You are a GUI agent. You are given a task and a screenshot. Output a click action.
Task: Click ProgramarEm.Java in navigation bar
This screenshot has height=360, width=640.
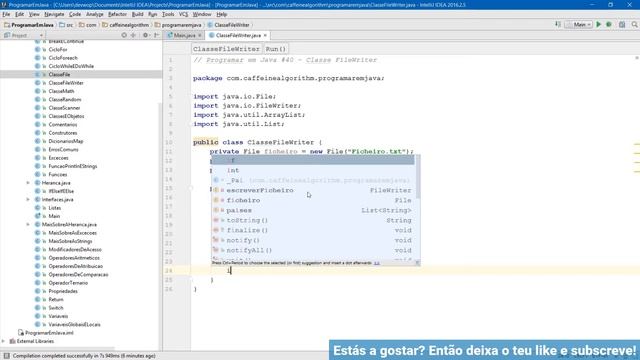(29, 25)
